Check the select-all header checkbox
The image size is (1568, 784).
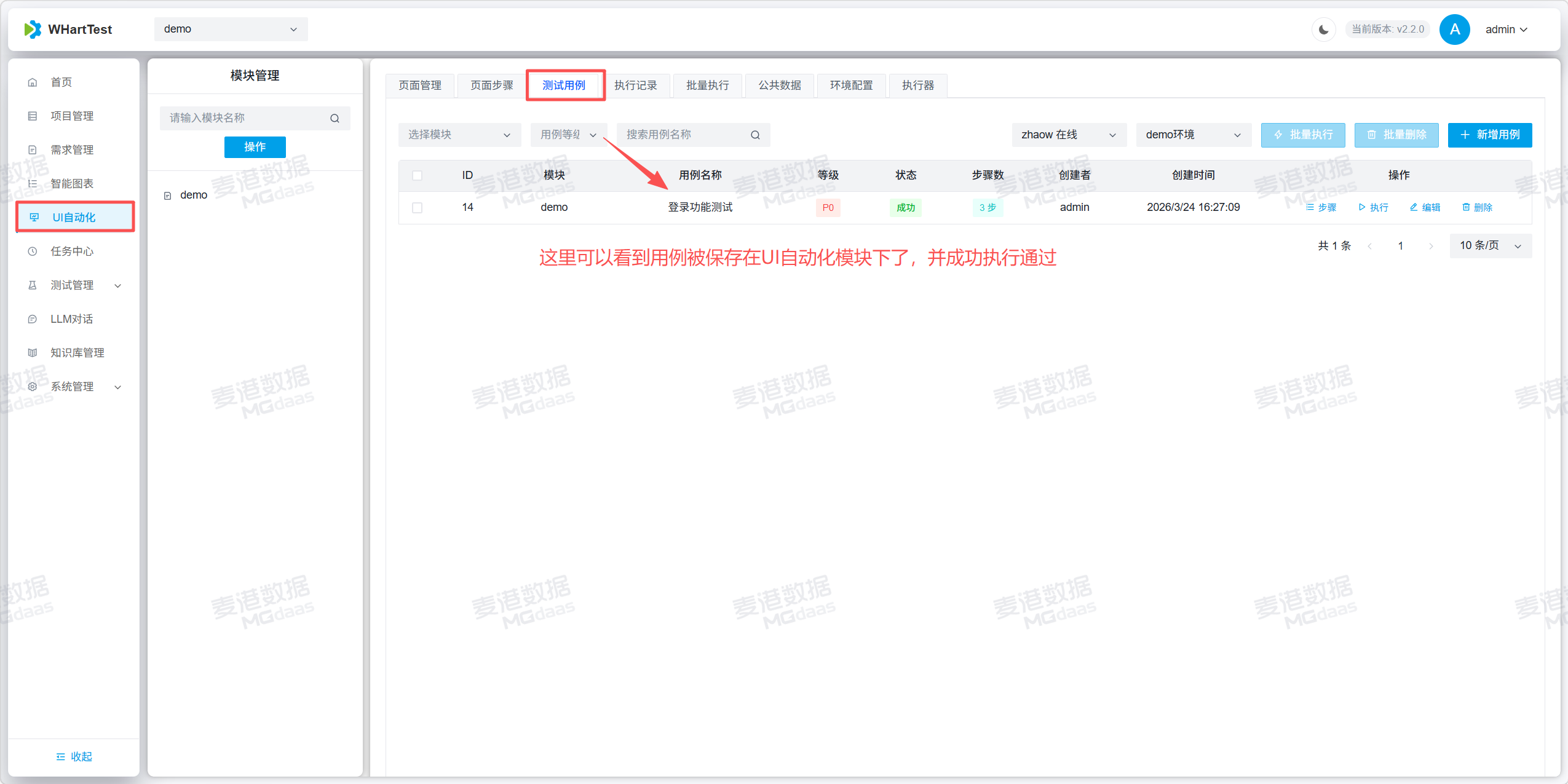418,175
